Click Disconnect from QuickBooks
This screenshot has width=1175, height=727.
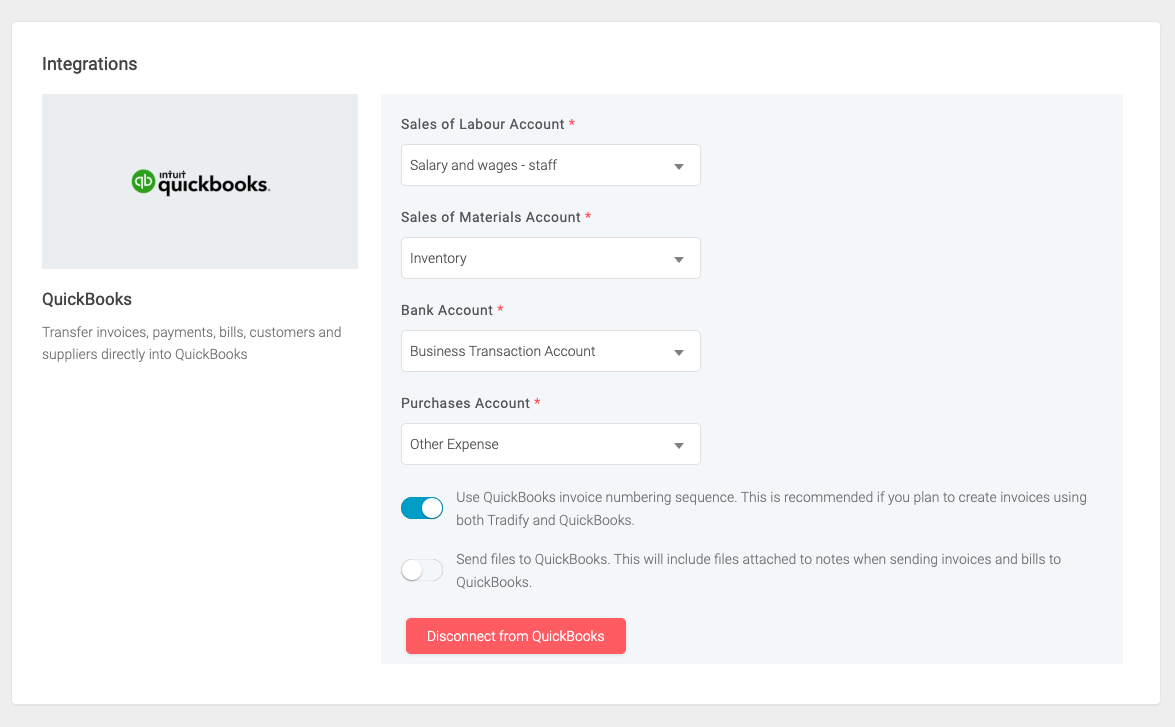click(x=515, y=635)
